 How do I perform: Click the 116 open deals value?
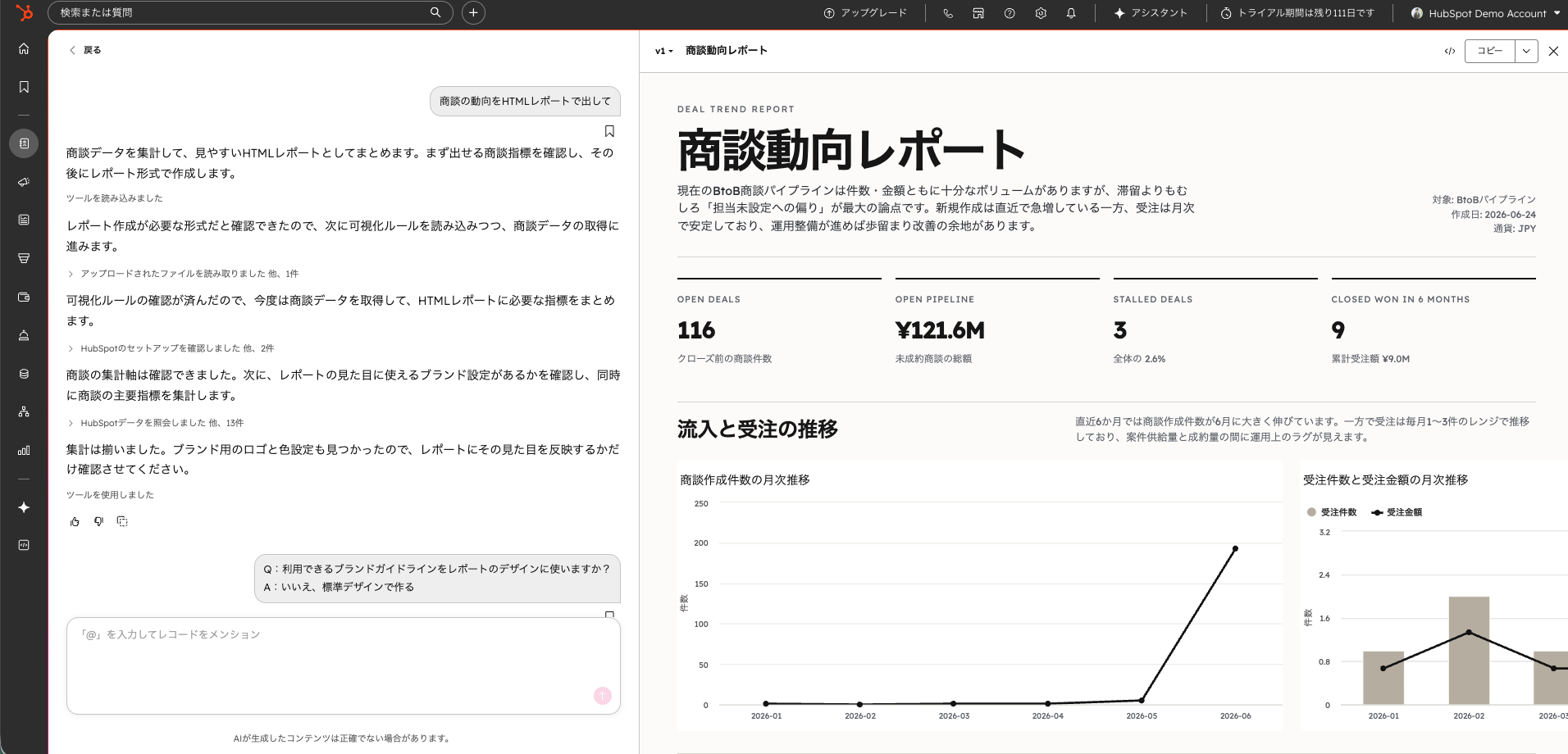coord(696,330)
